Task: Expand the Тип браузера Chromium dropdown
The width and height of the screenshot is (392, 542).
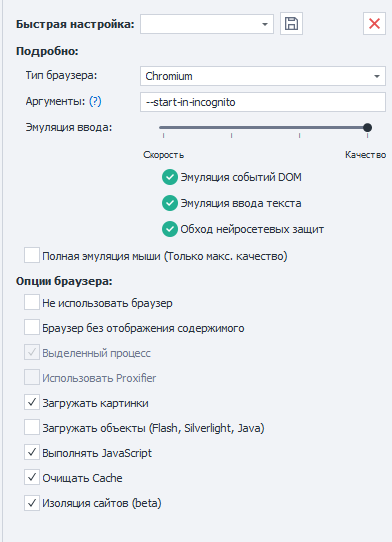Action: click(263, 76)
